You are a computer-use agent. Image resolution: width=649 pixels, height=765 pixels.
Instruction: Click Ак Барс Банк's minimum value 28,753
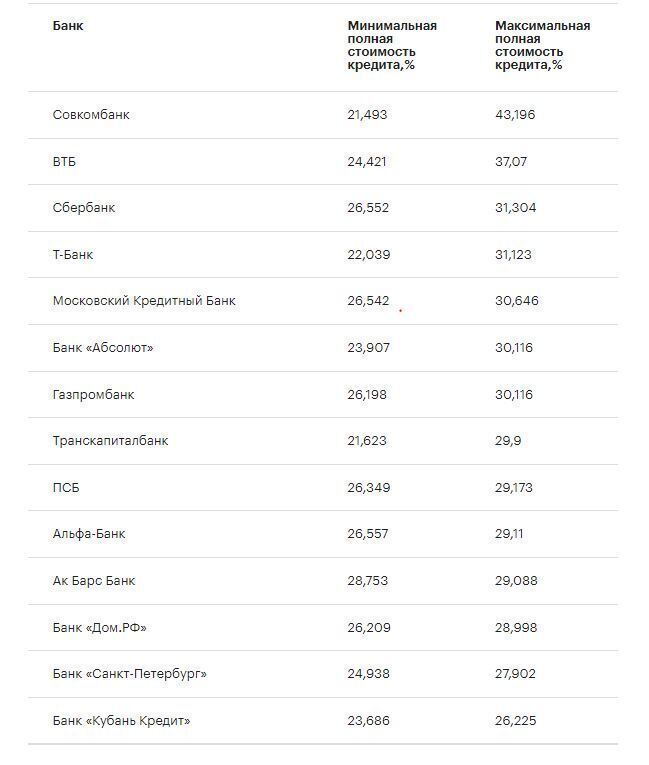tap(368, 581)
